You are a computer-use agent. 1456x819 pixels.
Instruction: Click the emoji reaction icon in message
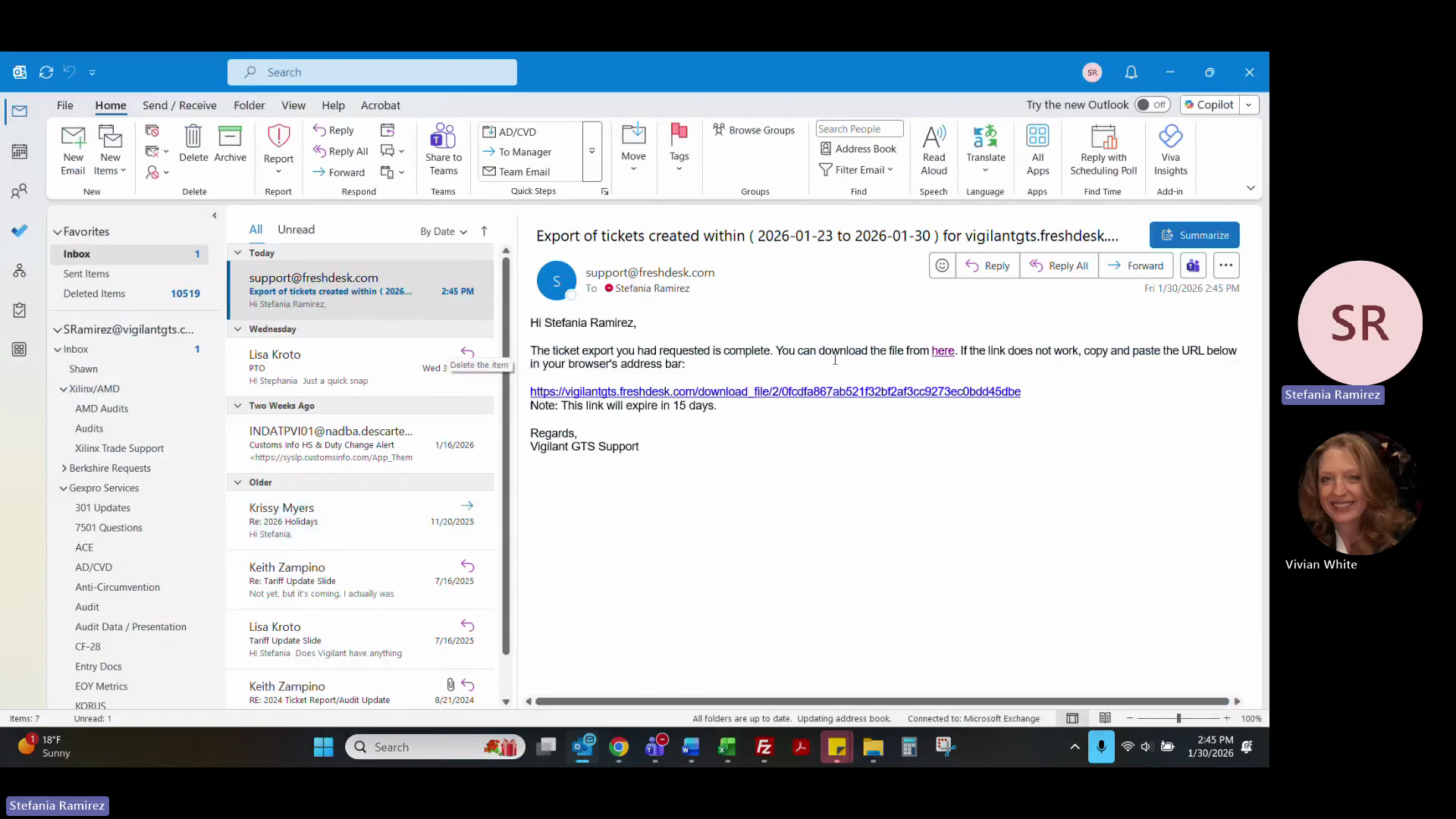[942, 265]
